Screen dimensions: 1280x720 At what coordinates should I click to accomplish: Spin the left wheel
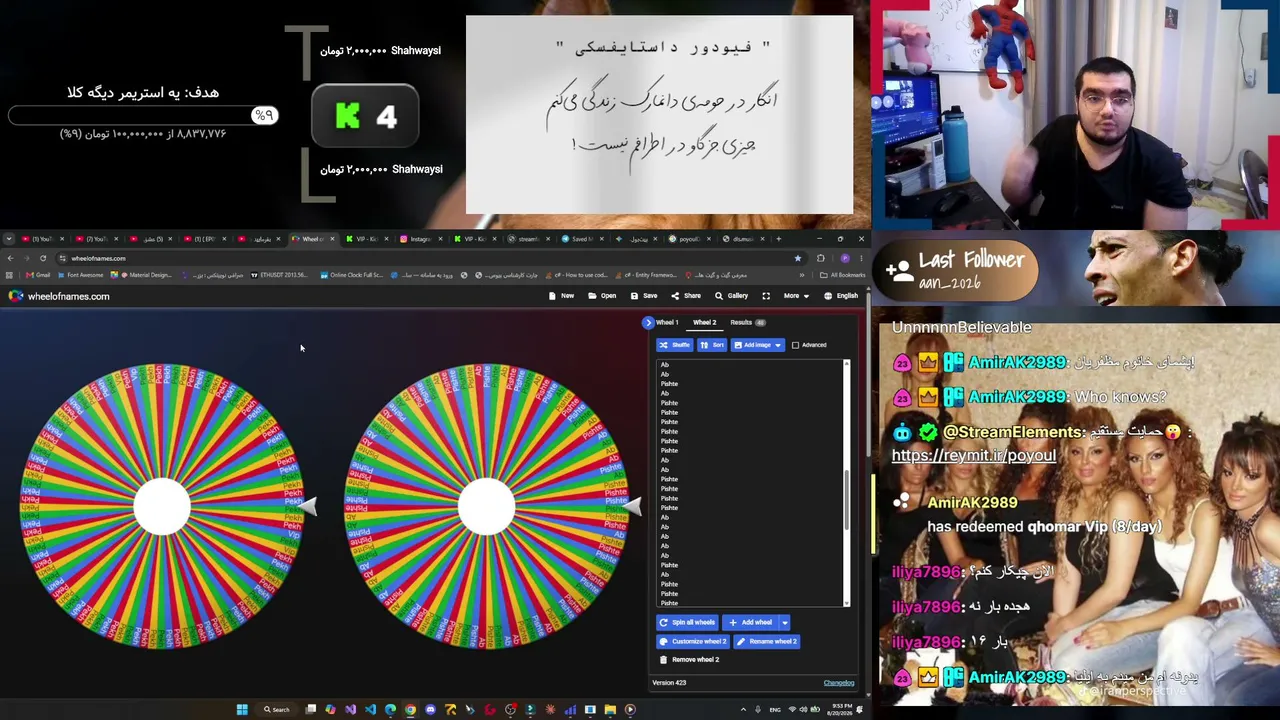point(162,507)
